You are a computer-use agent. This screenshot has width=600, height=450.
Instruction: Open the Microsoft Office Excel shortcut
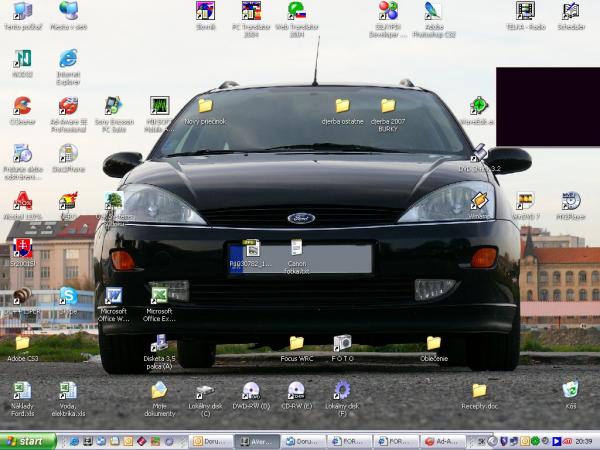coord(158,296)
